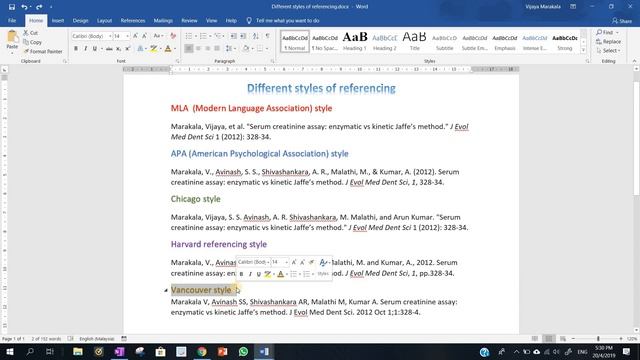Toggle Bold in the floating mini toolbar

point(241,274)
